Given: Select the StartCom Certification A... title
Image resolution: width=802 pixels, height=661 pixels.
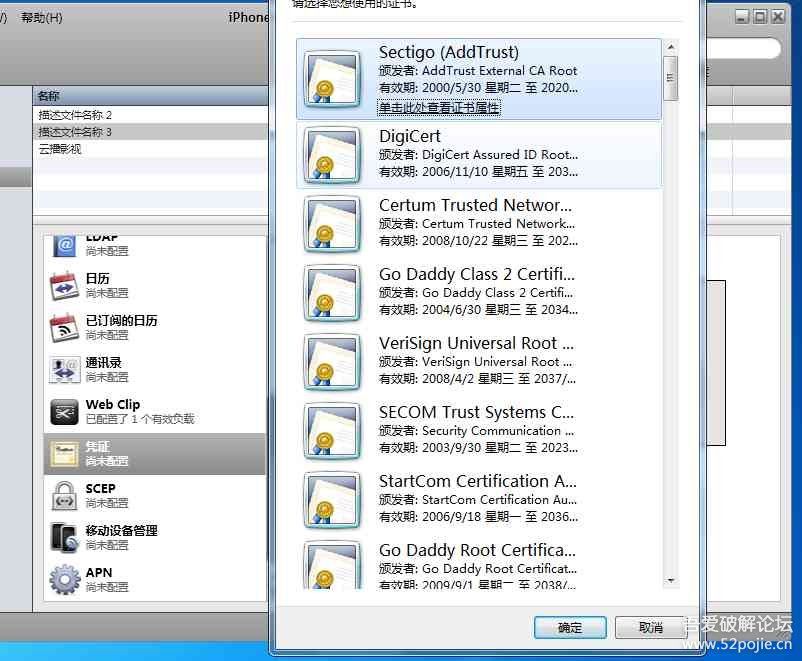Looking at the screenshot, I should (478, 481).
